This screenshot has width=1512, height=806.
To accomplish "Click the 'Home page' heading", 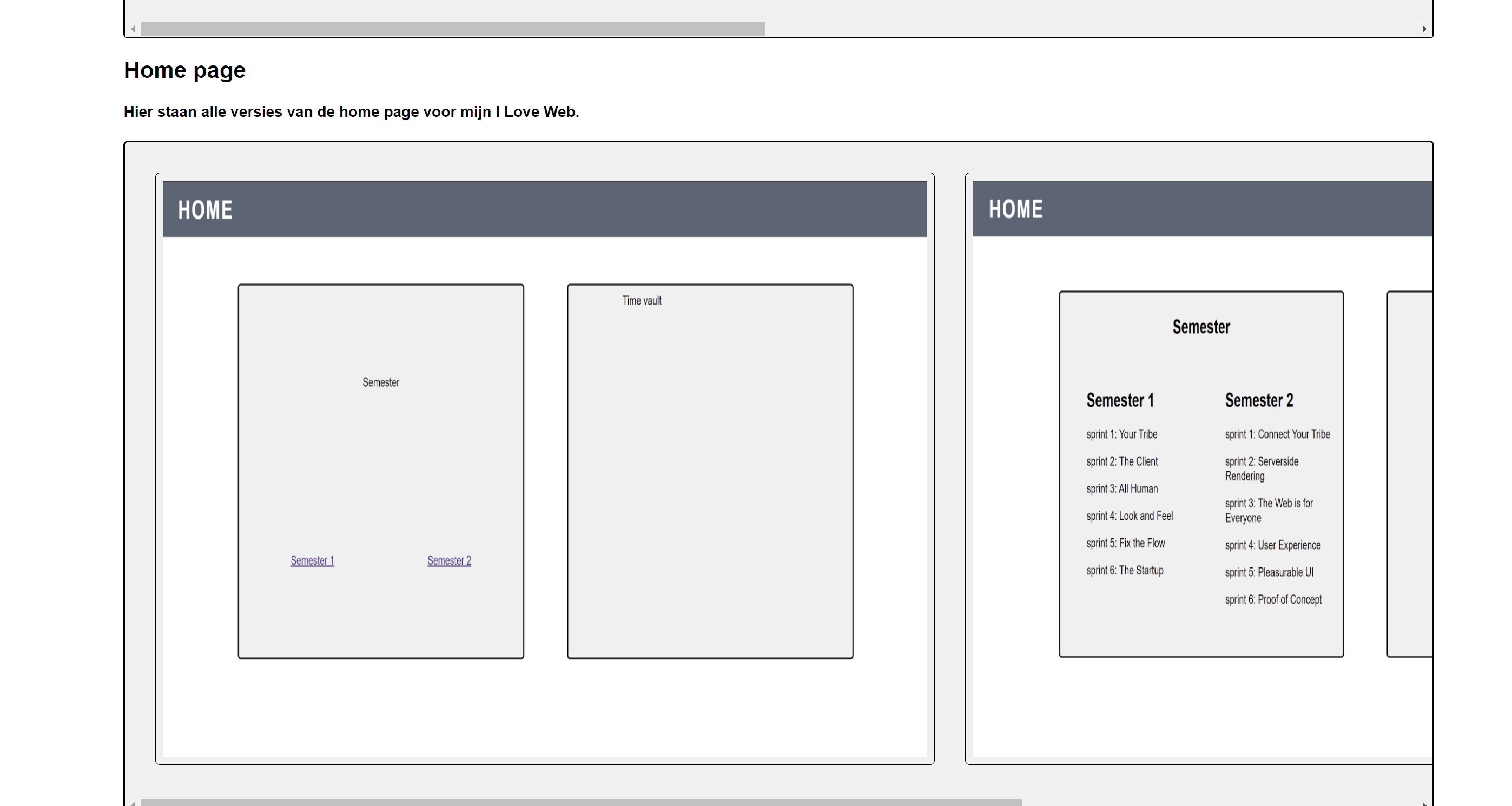I will coord(184,70).
